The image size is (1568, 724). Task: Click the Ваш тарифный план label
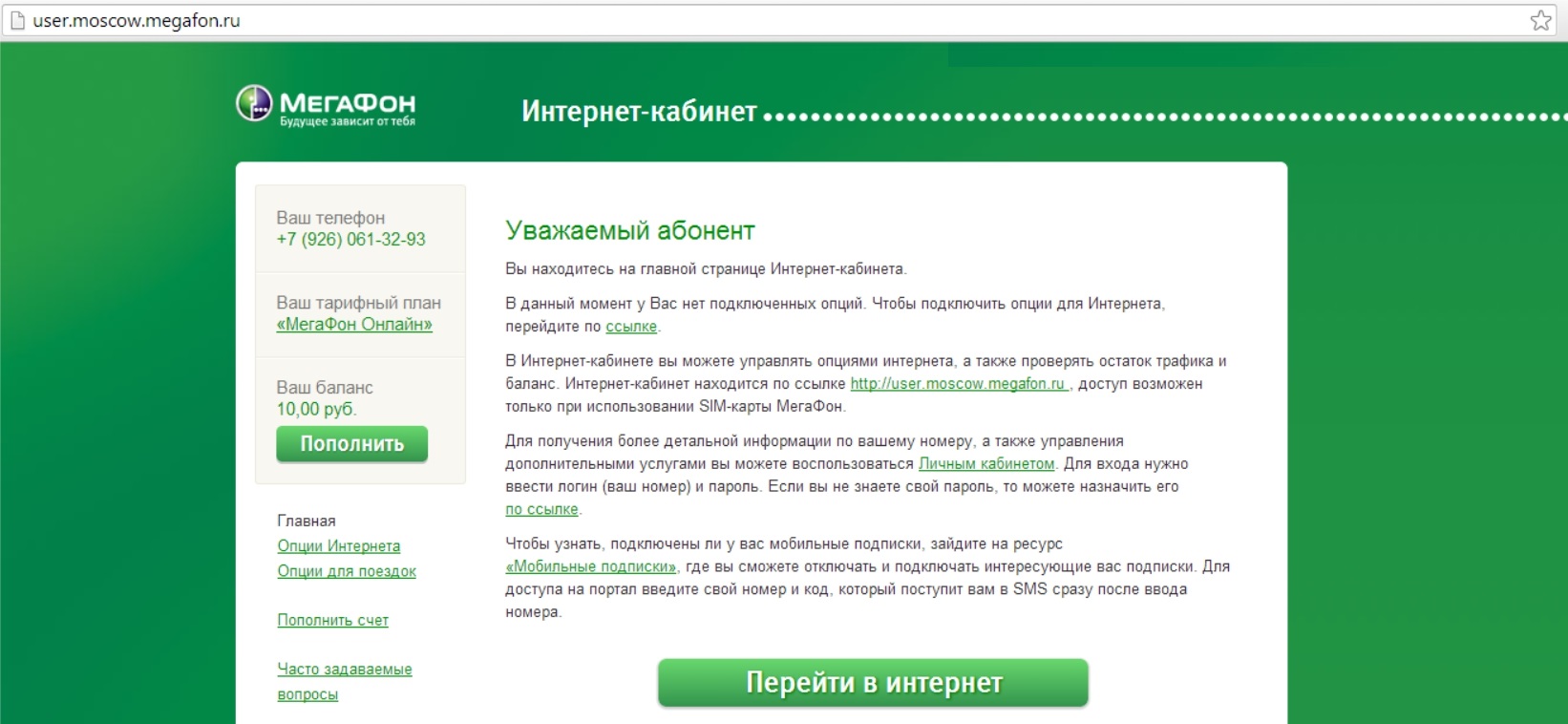click(359, 303)
